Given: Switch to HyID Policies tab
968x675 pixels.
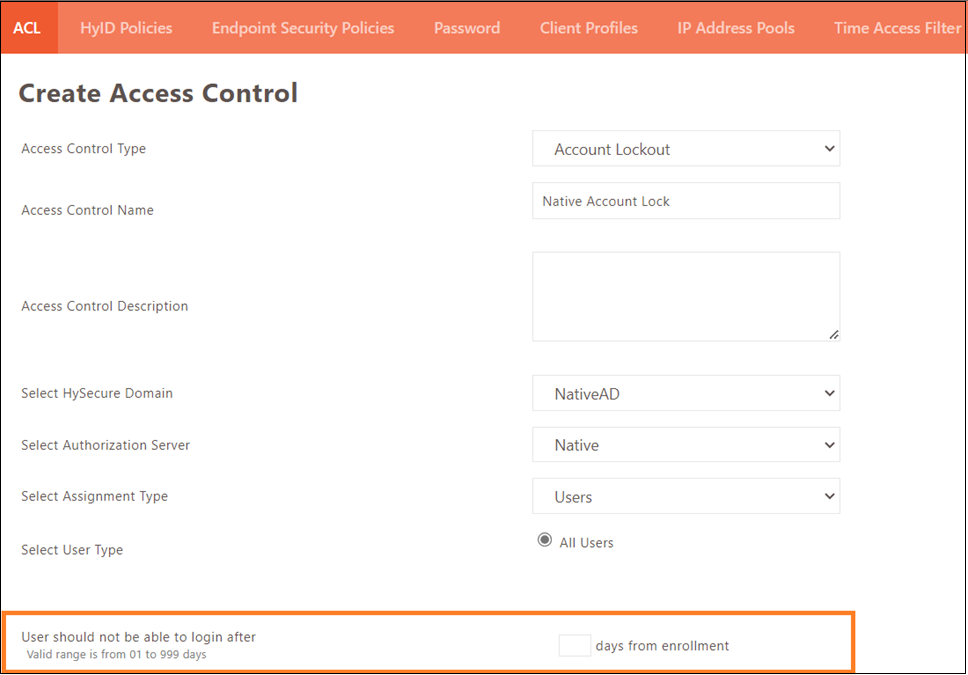Looking at the screenshot, I should (x=126, y=28).
